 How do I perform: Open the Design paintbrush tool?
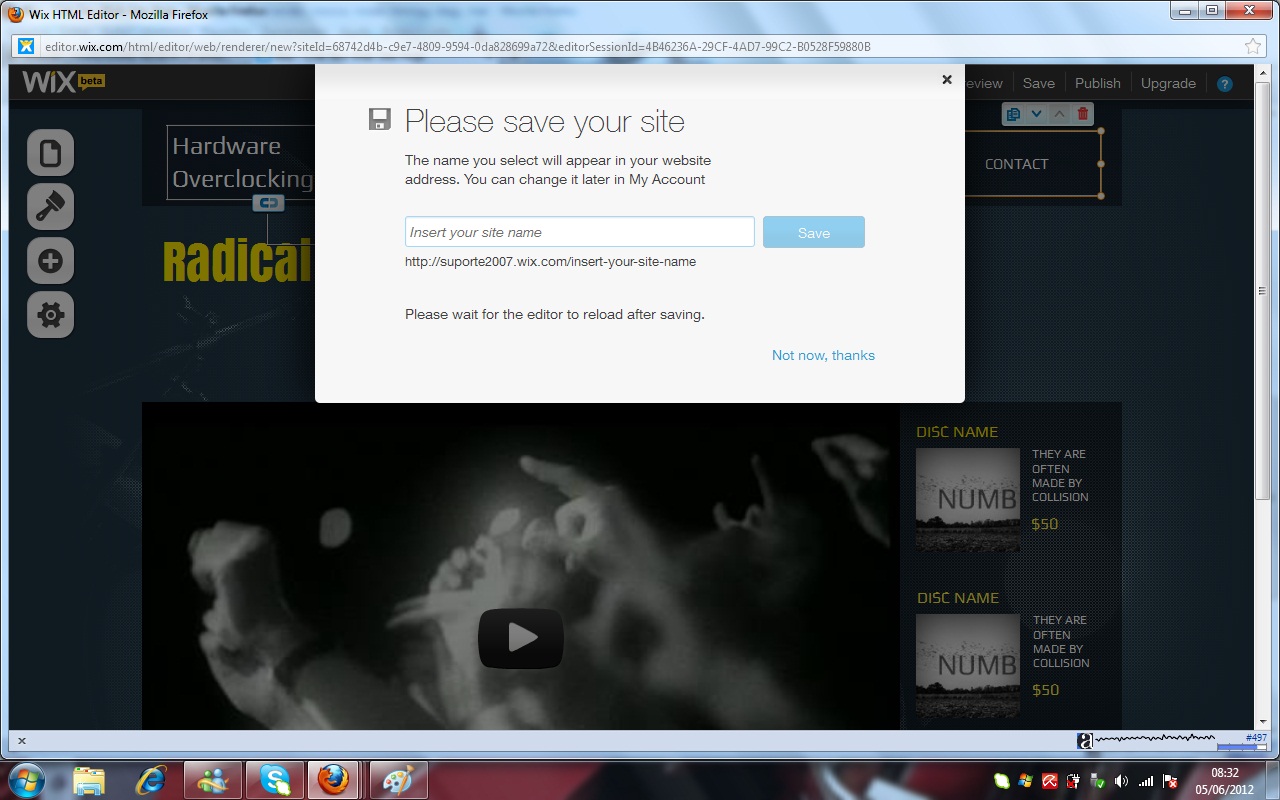click(50, 207)
